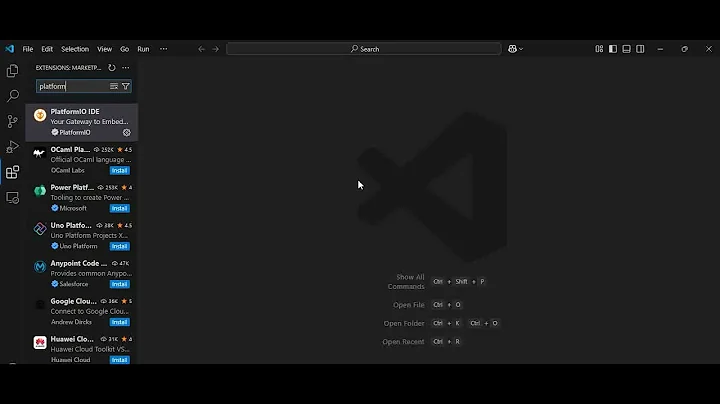
Task: Open the extensions filter options
Action: [126, 86]
